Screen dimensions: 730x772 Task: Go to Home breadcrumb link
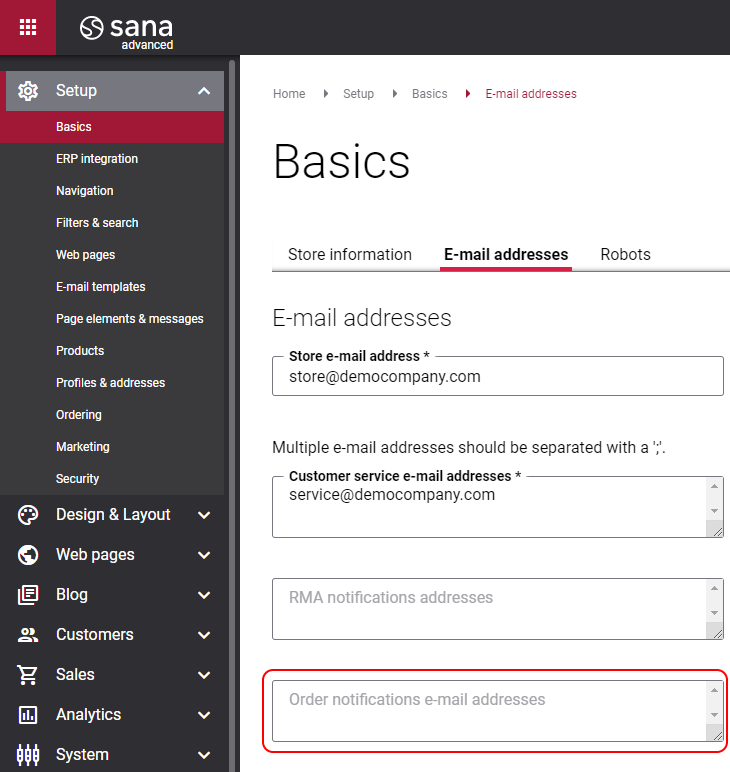(x=289, y=94)
